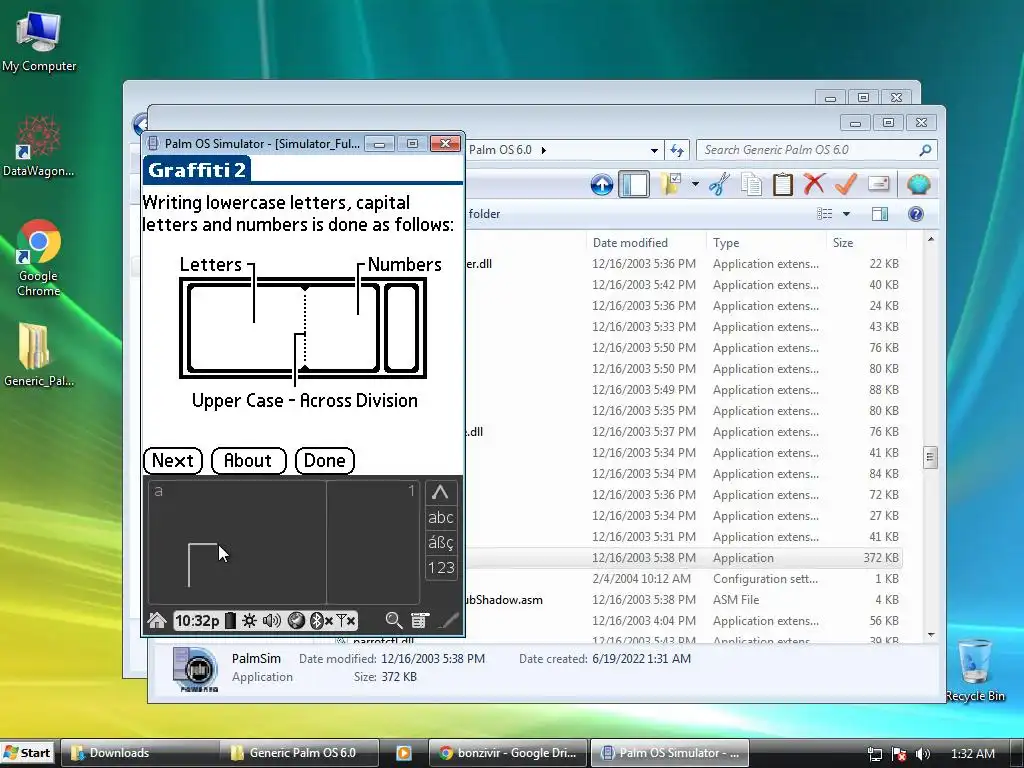Screen dimensions: 1024x768
Task: Click the refresh button next to the address bar
Action: (677, 150)
